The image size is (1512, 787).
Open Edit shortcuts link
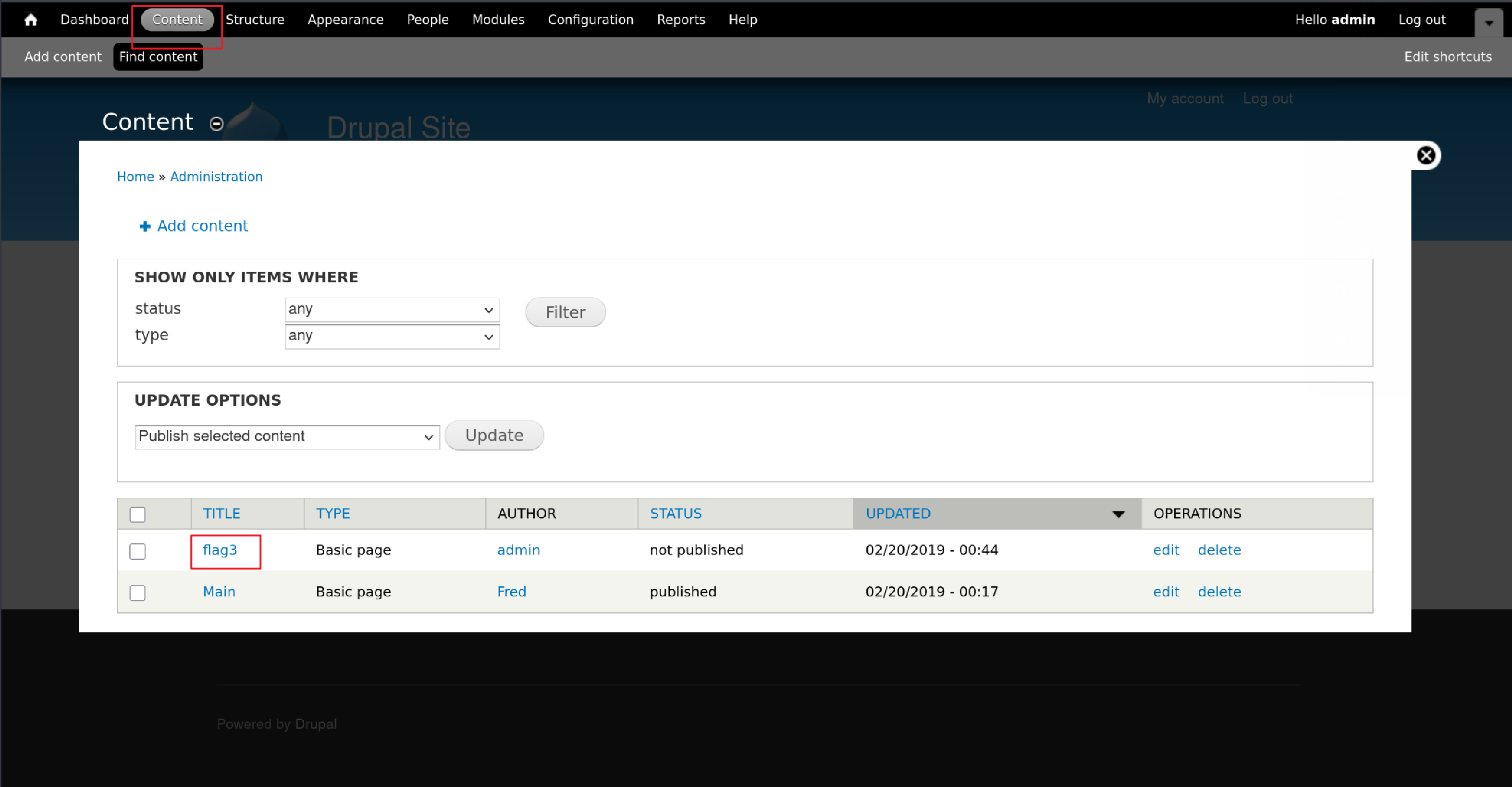pos(1448,57)
